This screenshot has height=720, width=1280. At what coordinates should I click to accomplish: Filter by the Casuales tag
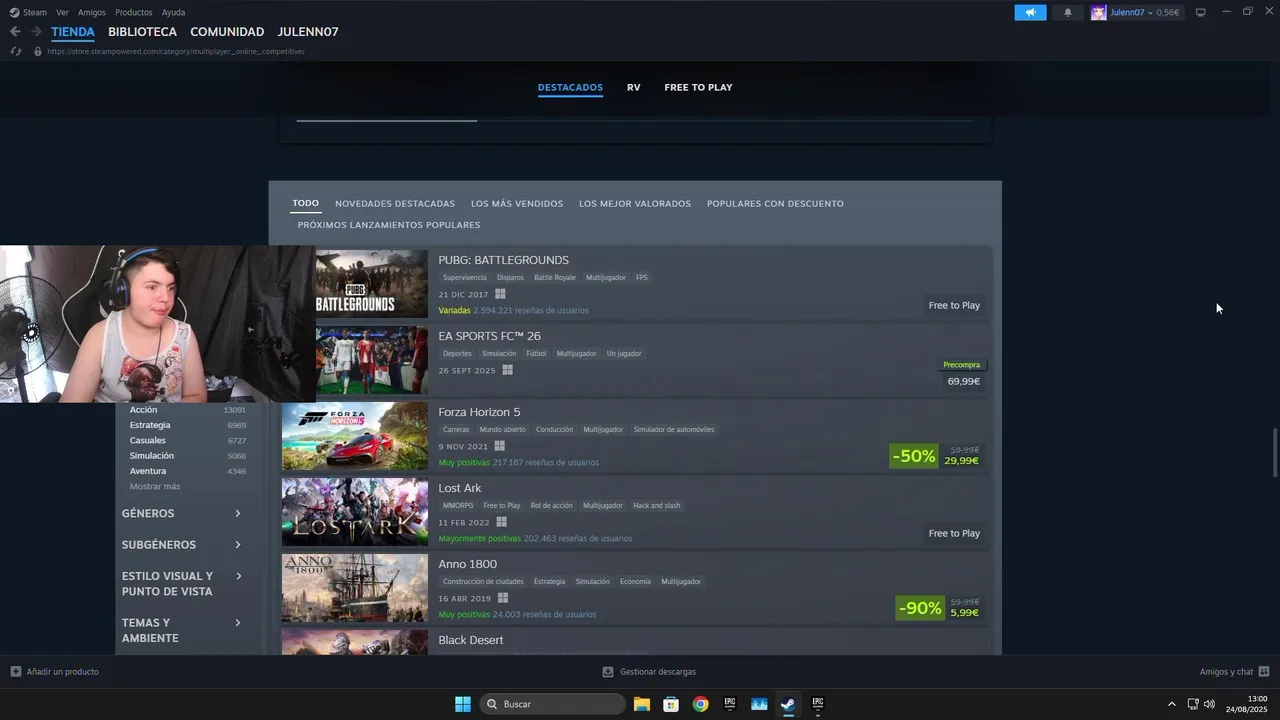click(148, 440)
